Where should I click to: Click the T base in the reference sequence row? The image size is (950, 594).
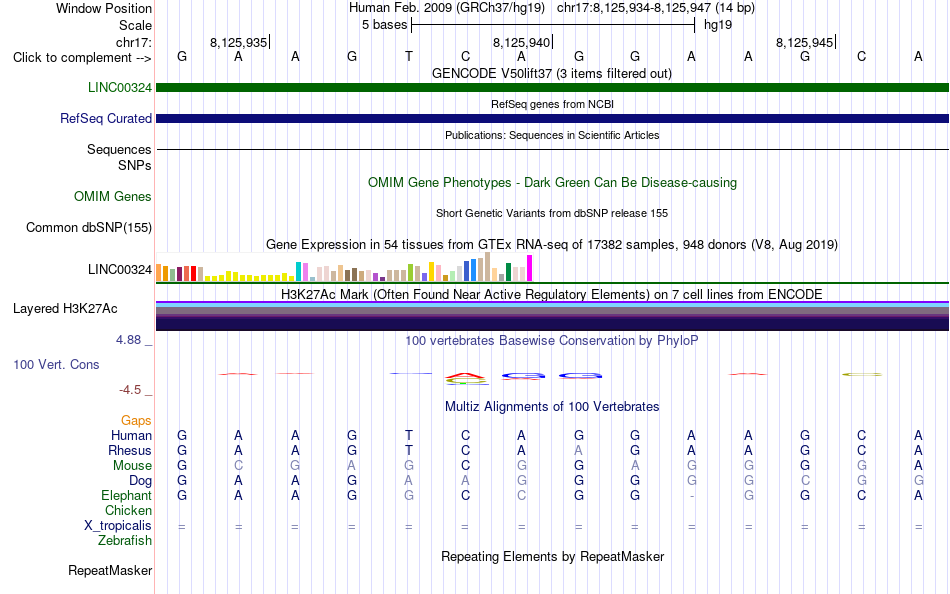[409, 56]
